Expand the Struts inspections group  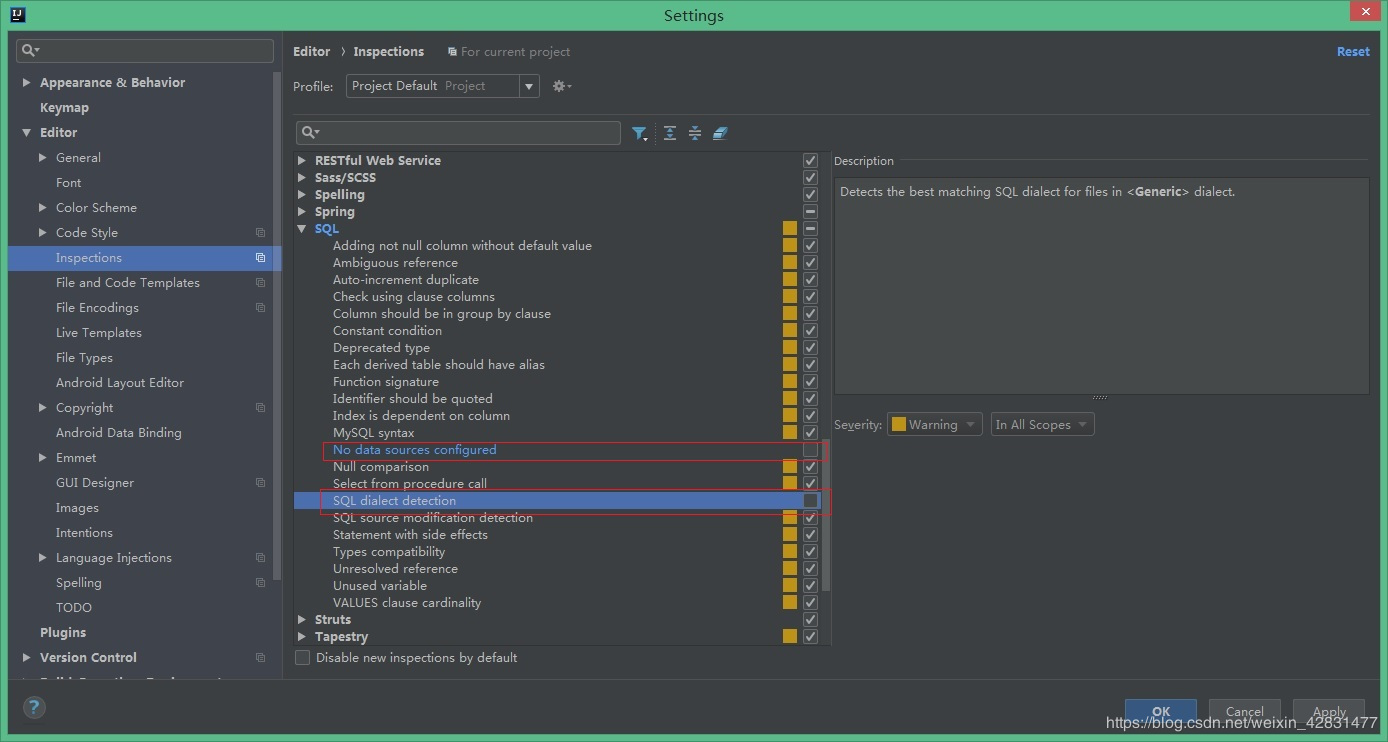(302, 620)
